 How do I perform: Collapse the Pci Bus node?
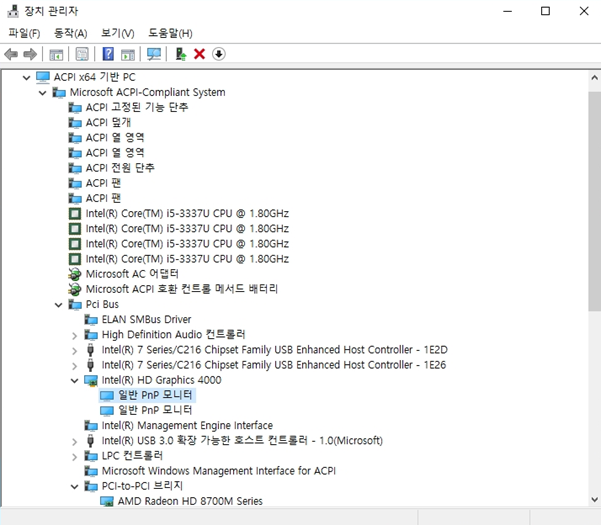coord(58,305)
